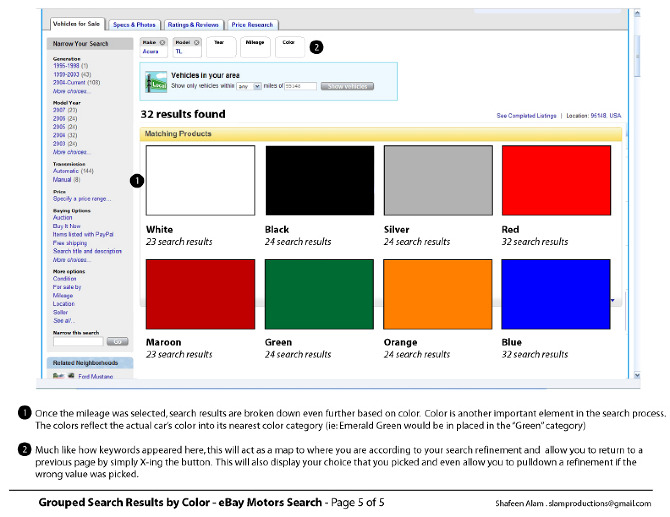Expand More choices under Model Year
The image size is (670, 517).
click(72, 152)
